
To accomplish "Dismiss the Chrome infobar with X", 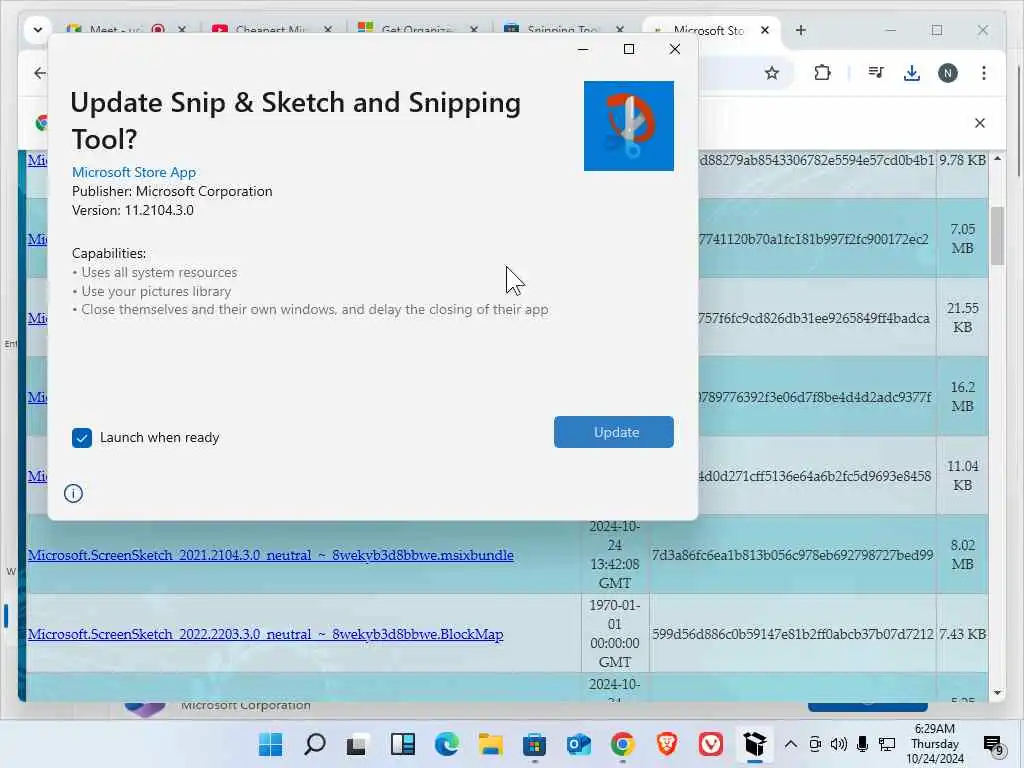I will pyautogui.click(x=980, y=123).
